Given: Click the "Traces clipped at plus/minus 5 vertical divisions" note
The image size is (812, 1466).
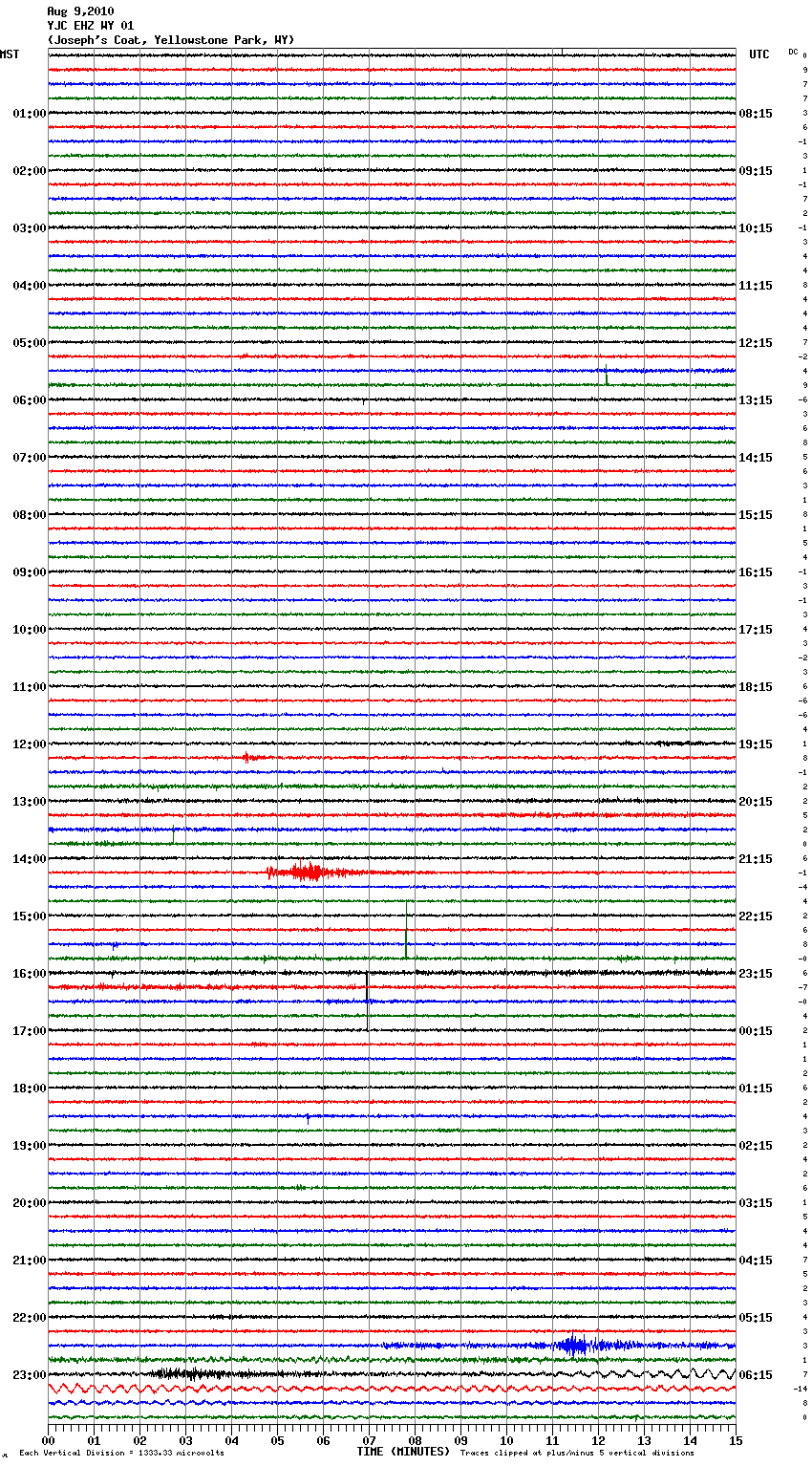Looking at the screenshot, I should [x=577, y=1453].
